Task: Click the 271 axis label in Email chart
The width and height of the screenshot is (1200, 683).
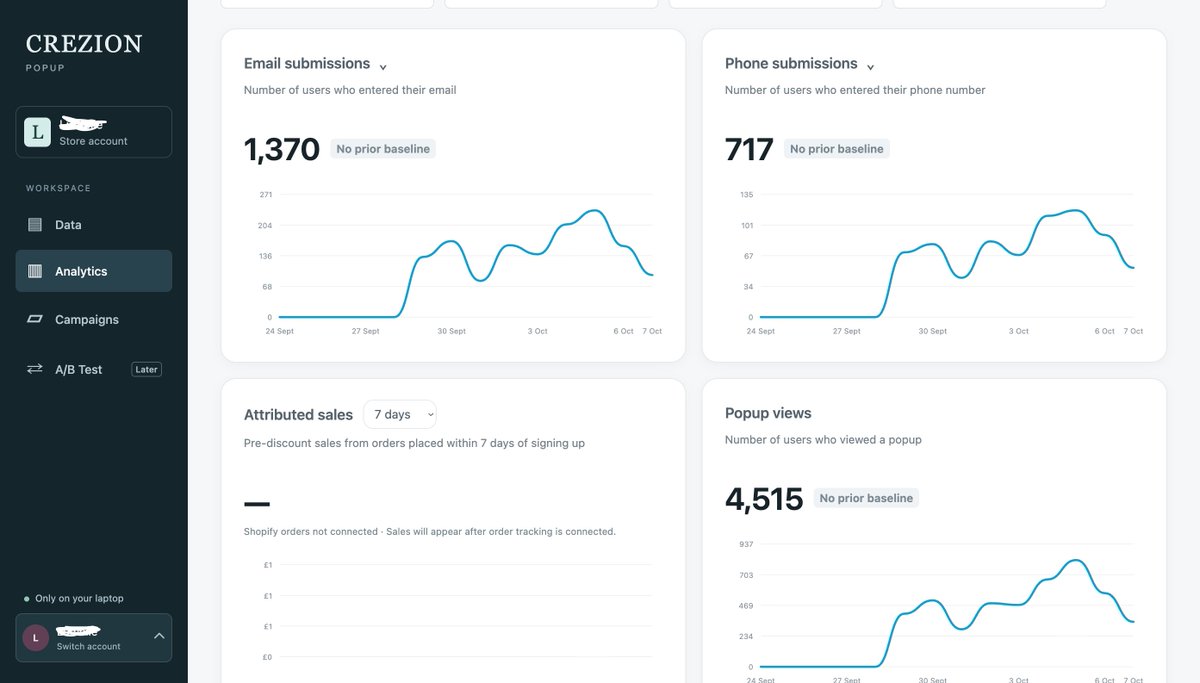Action: 265,194
